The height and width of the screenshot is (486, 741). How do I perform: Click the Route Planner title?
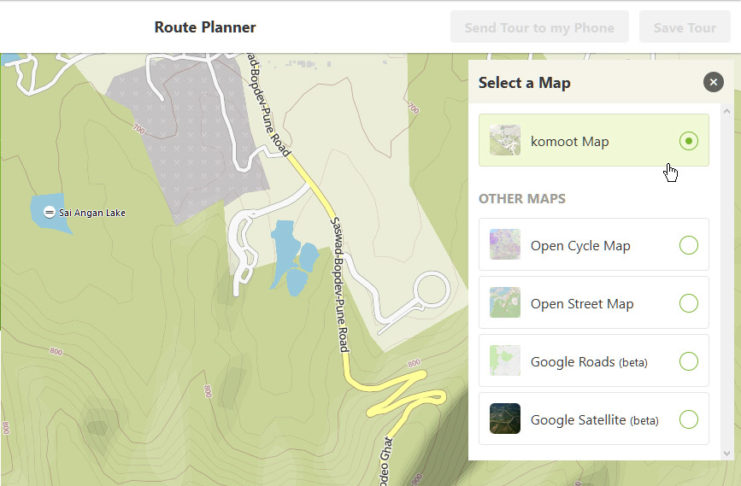pyautogui.click(x=205, y=27)
